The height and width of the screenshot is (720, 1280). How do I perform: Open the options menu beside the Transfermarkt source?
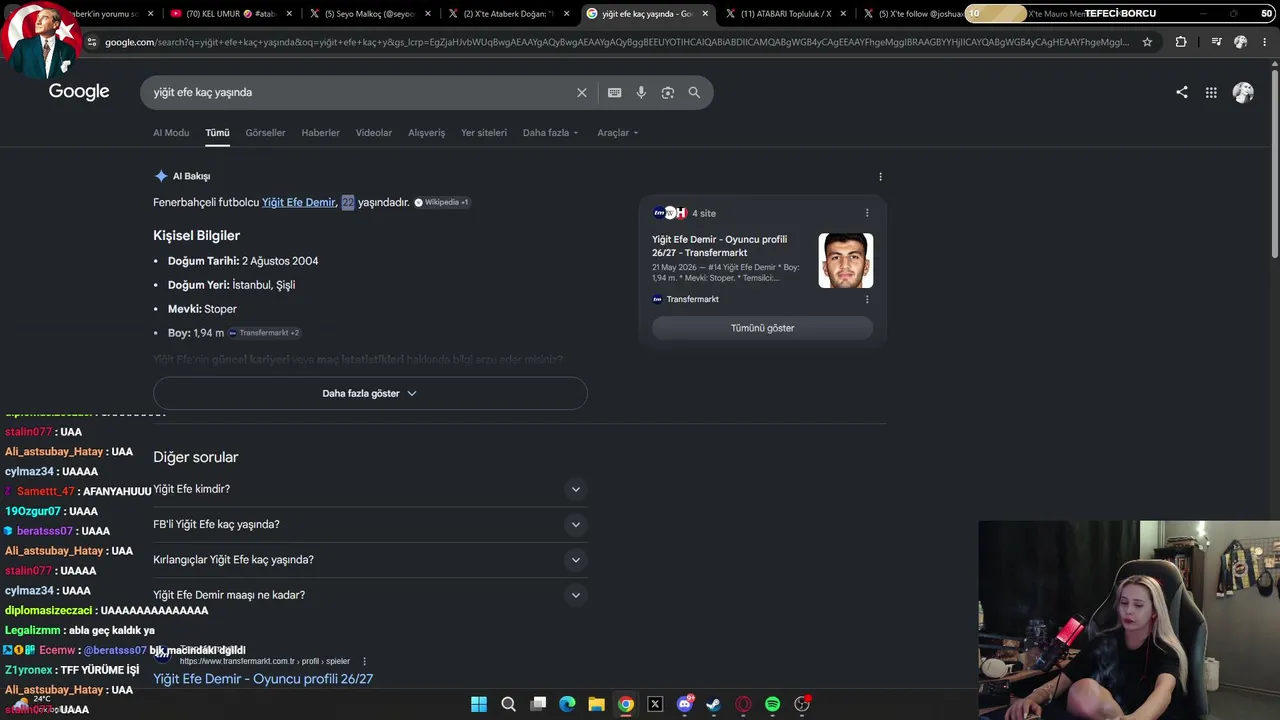pos(867,299)
